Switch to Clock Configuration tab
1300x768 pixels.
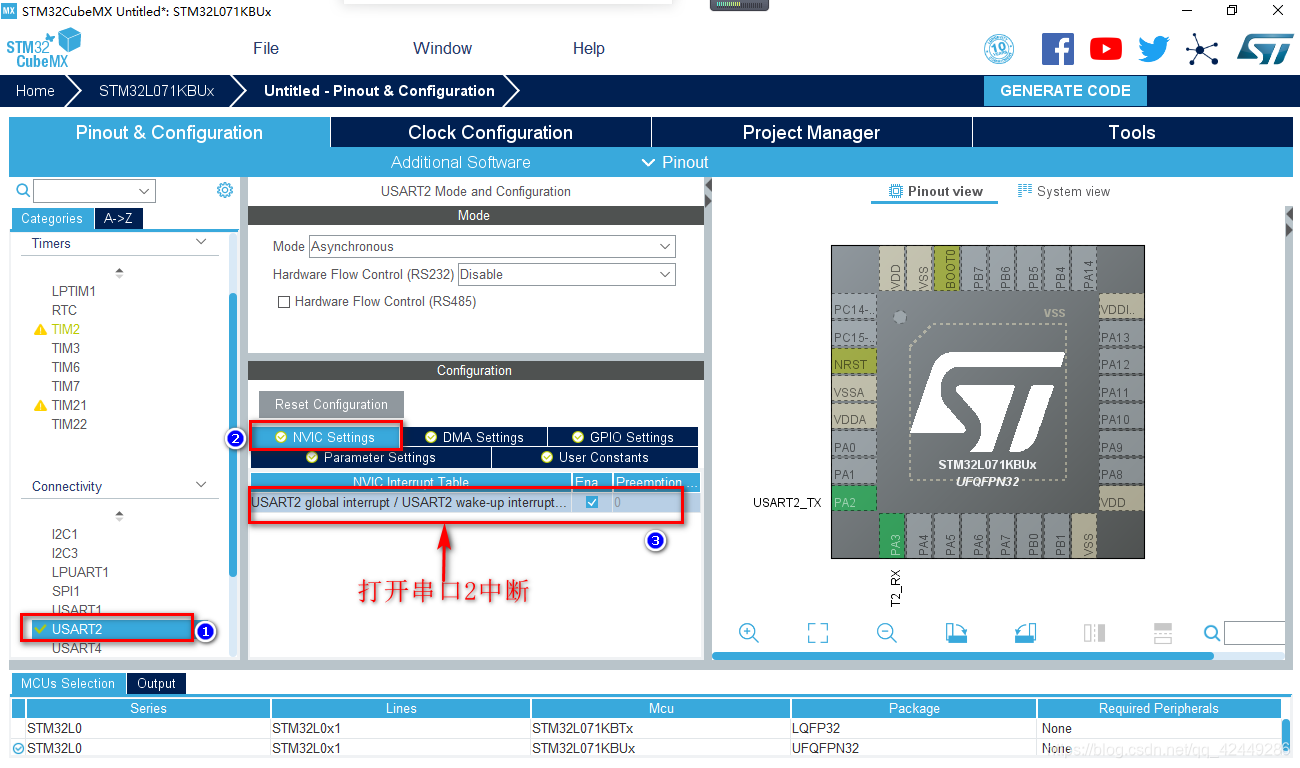pos(490,132)
